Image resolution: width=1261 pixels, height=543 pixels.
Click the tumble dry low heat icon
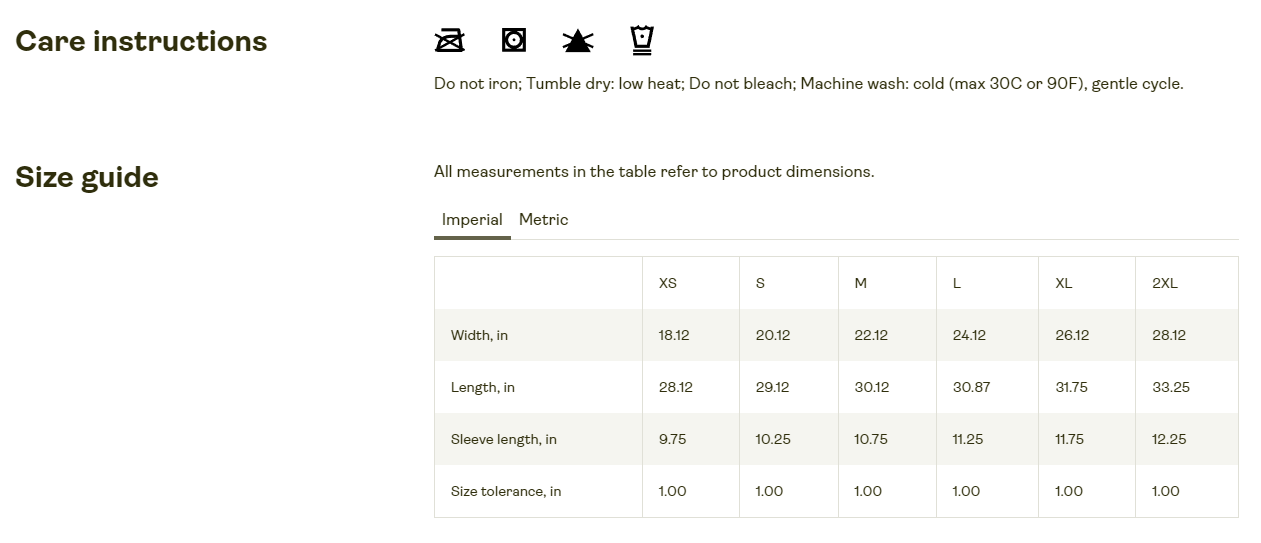(x=514, y=40)
